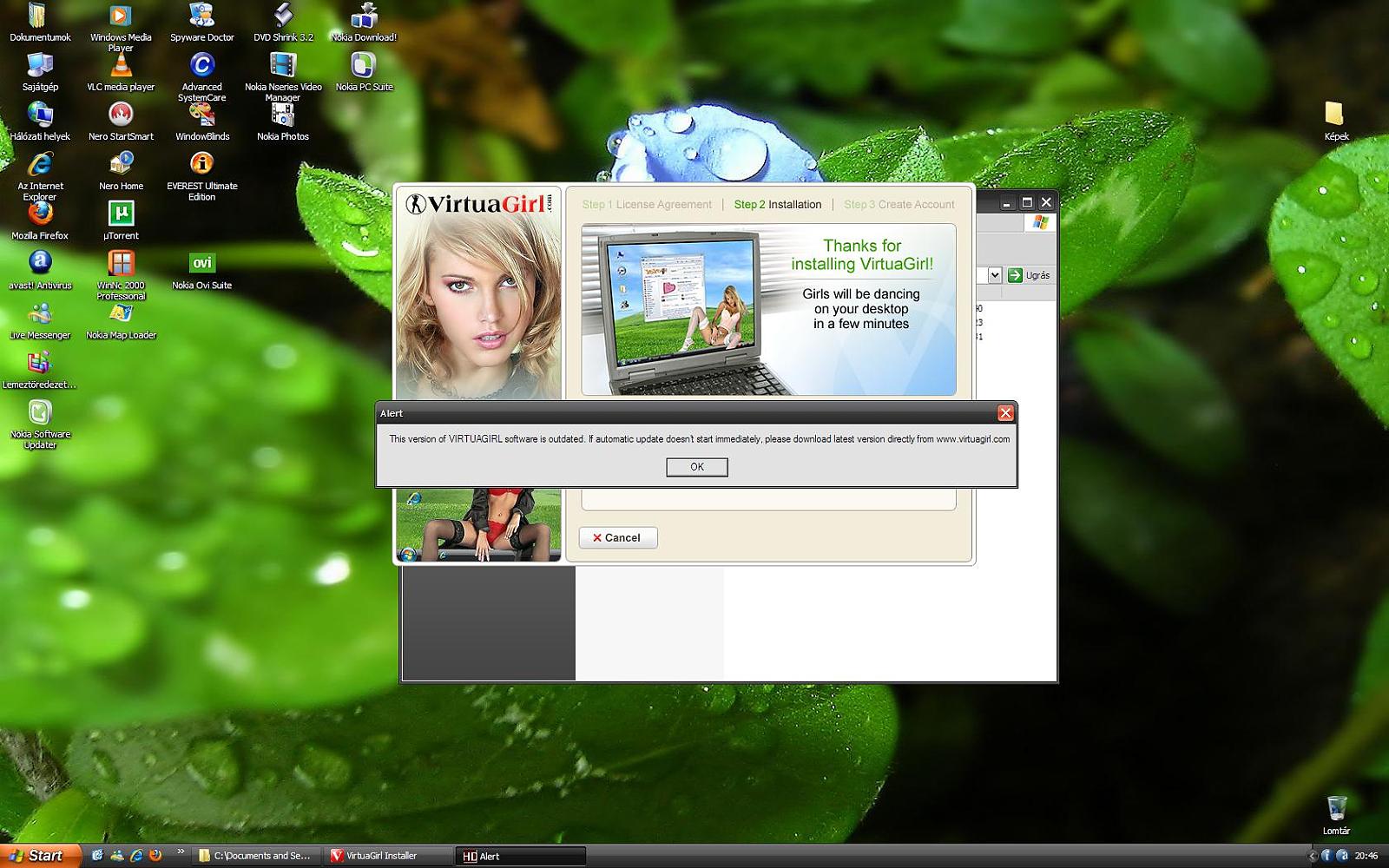Launch Nokia Software Updater icon

(40, 424)
